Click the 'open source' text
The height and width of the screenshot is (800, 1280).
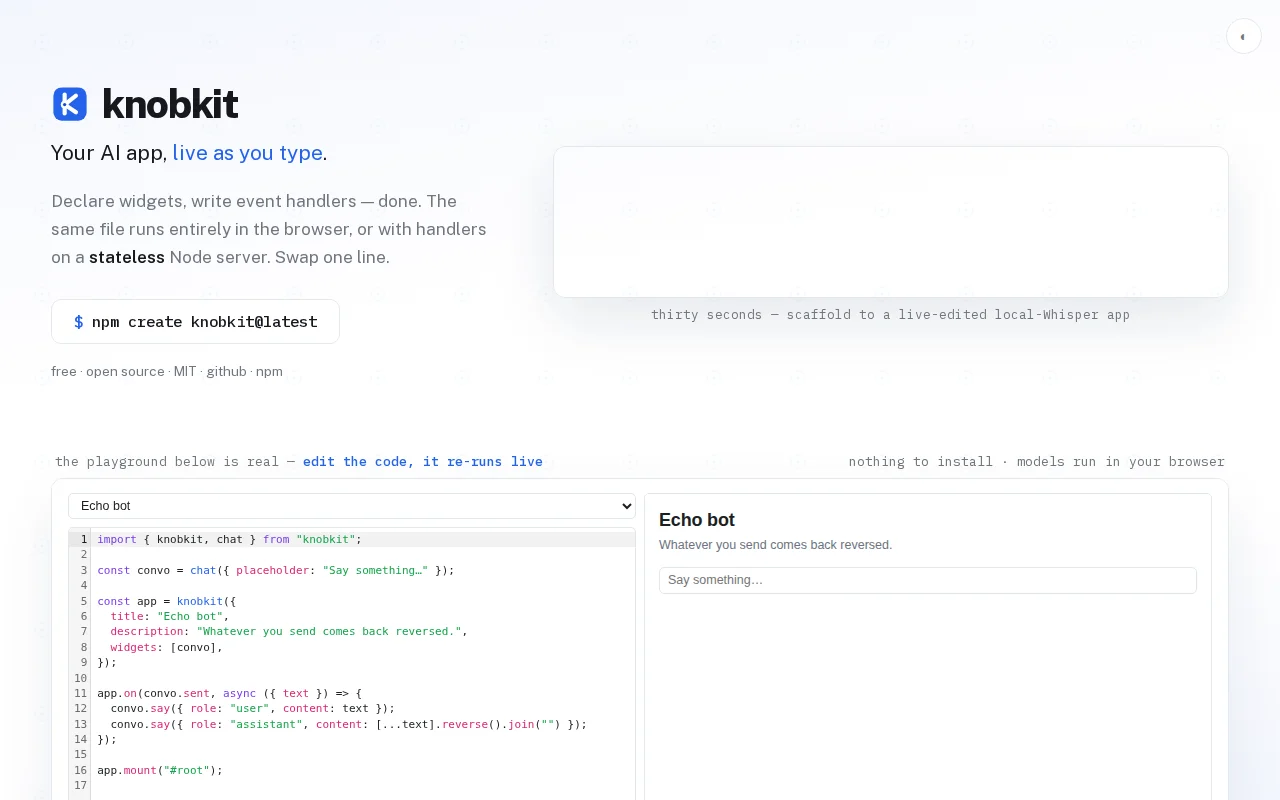pos(125,372)
